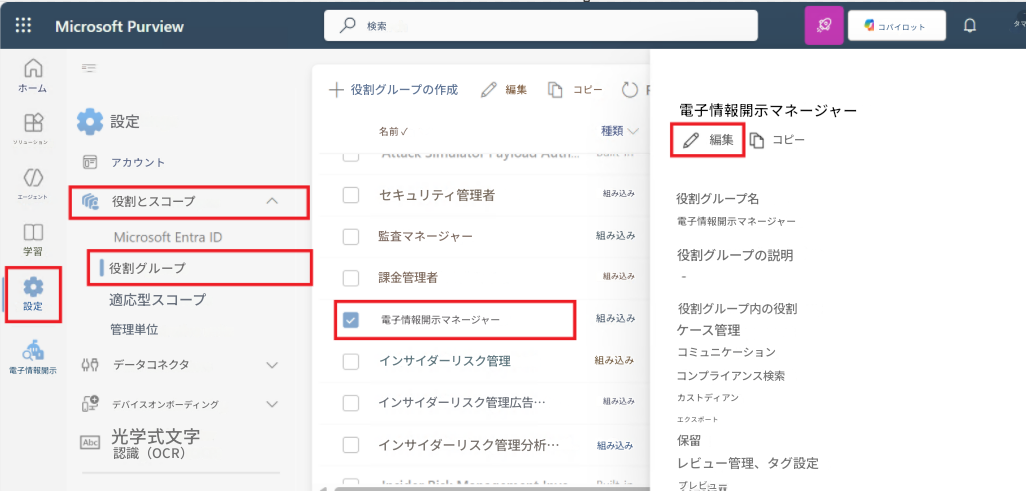
Task: Collapse the settings navigation menu icon
Action: click(89, 68)
